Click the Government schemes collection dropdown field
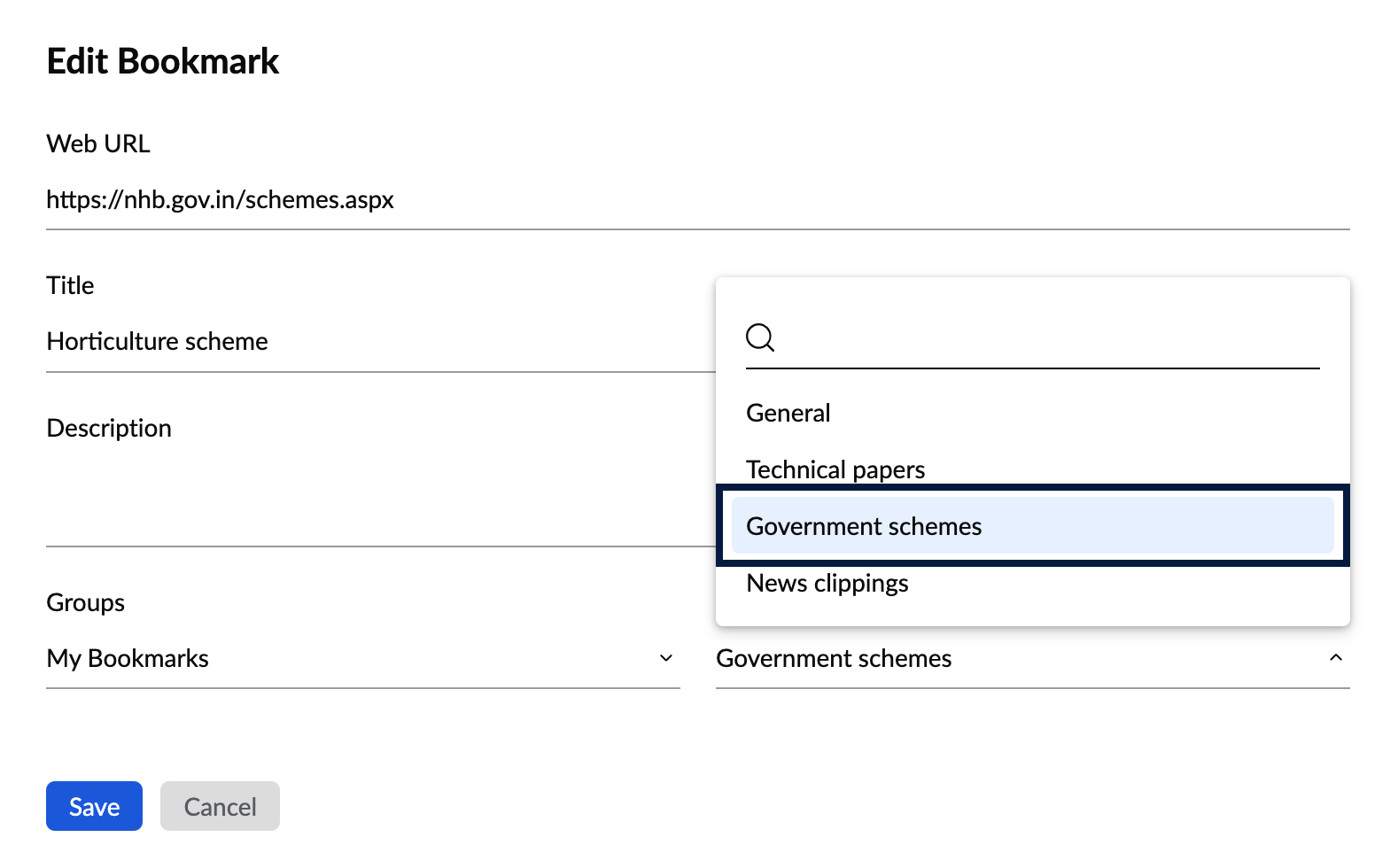This screenshot has width=1398, height=868. [x=1033, y=658]
